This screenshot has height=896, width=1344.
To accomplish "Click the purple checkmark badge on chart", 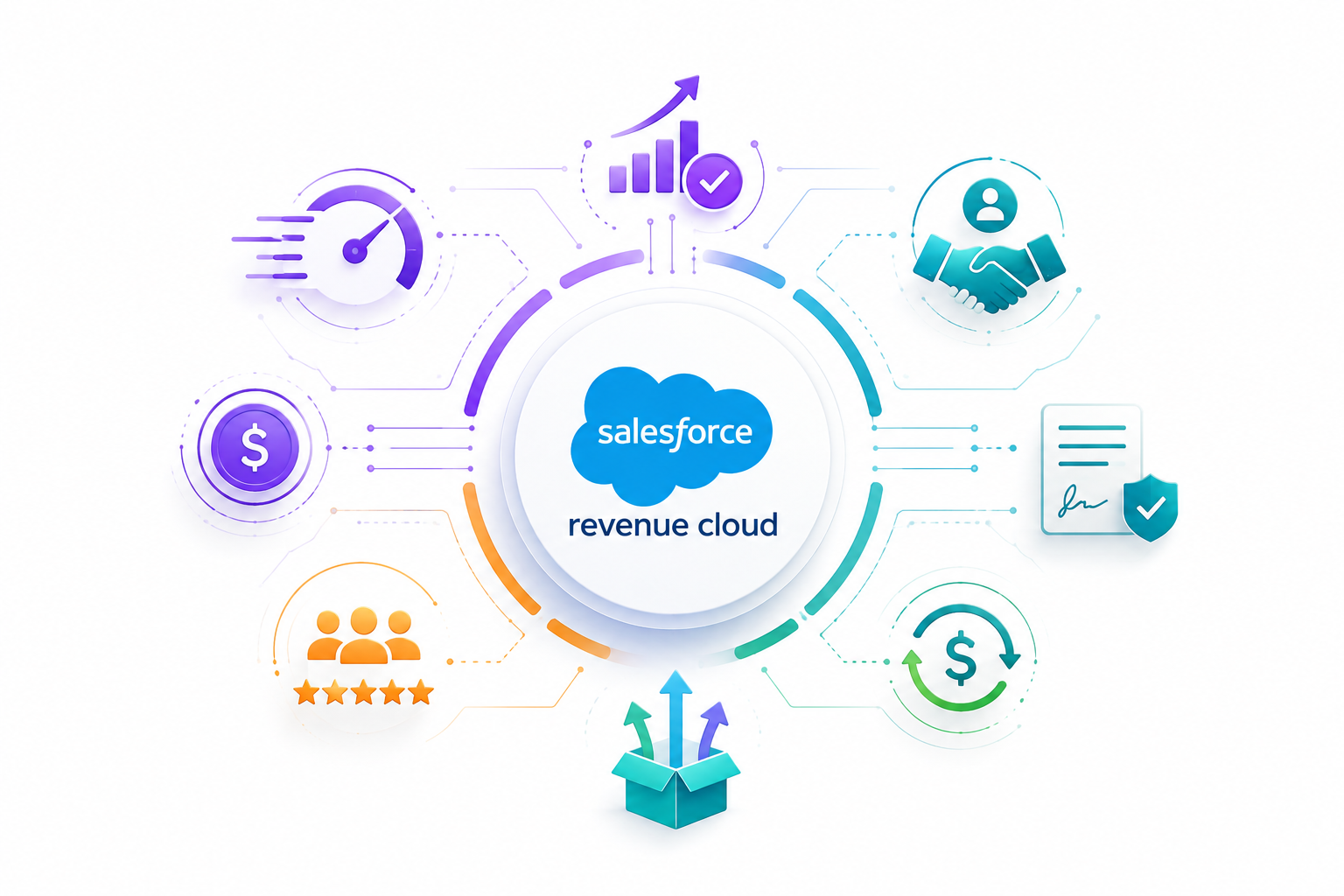I will (x=714, y=181).
